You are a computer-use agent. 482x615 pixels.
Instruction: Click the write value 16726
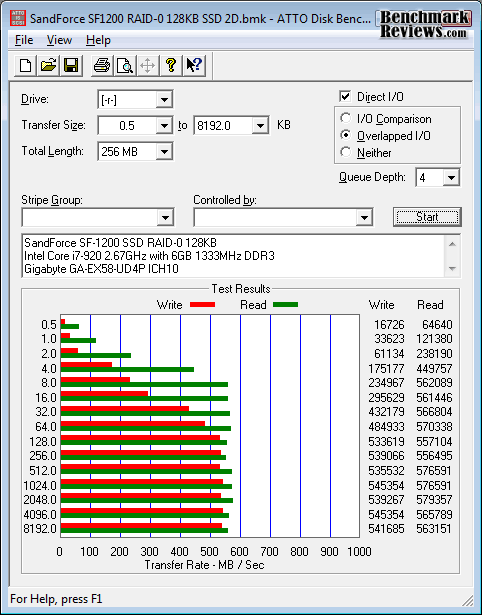coord(389,325)
